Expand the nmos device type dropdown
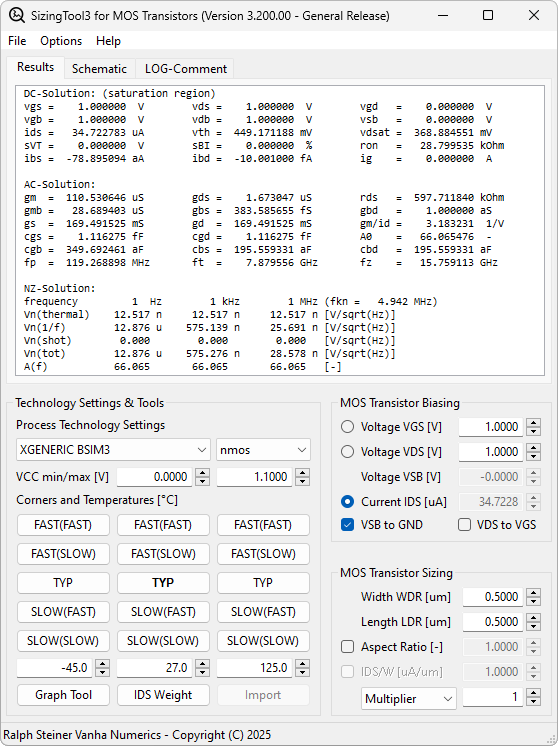558x746 pixels. pyautogui.click(x=264, y=450)
